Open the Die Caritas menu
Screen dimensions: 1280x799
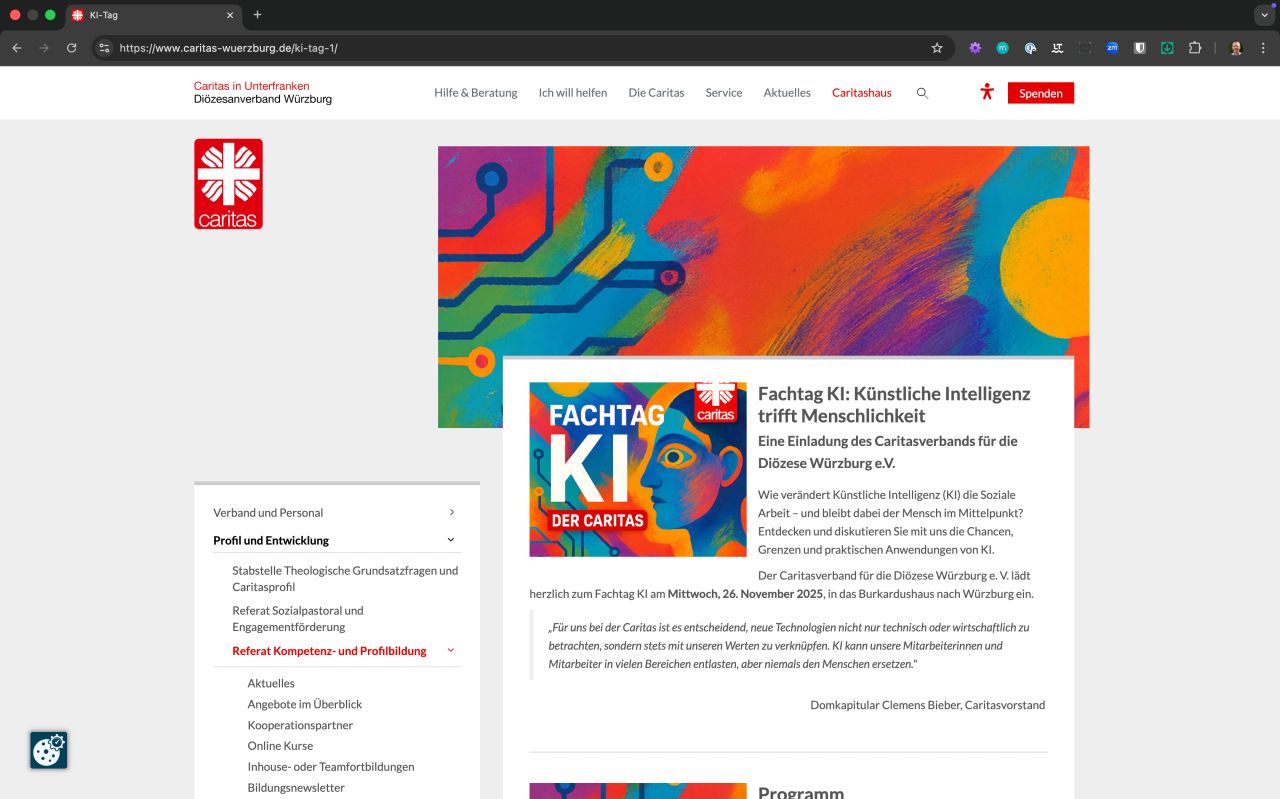(x=656, y=93)
